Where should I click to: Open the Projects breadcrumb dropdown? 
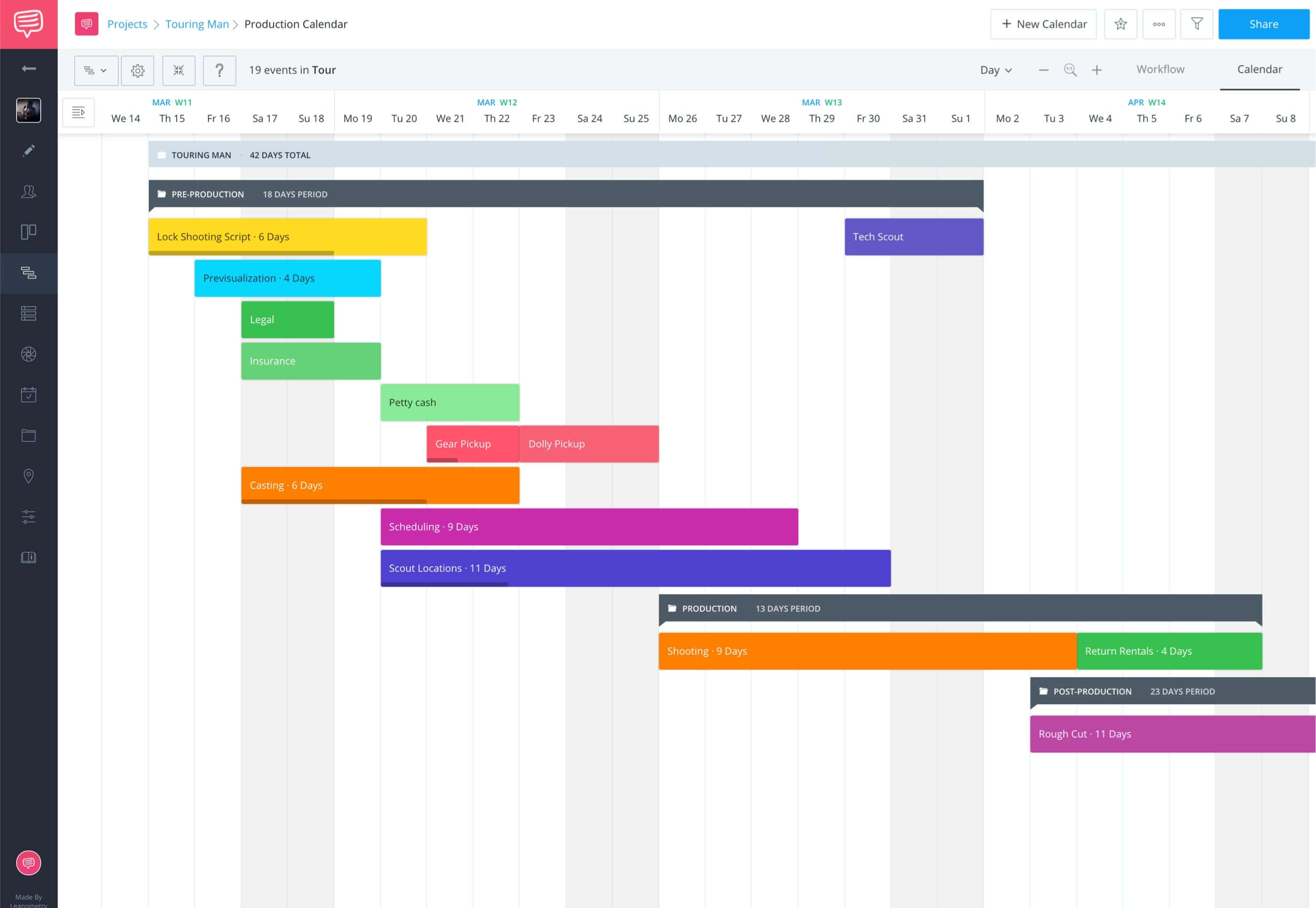click(128, 24)
